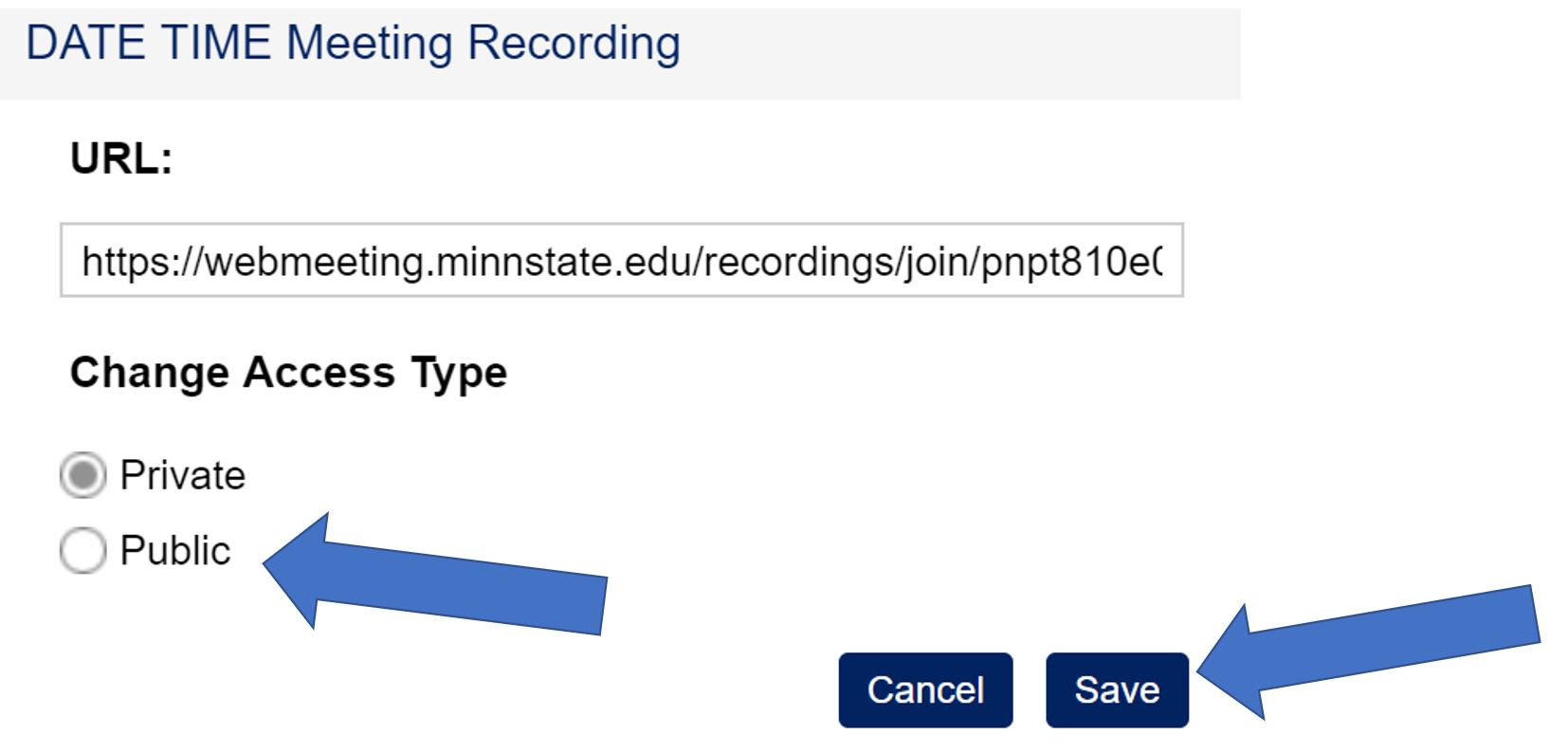This screenshot has height=753, width=1568.
Task: Focus the recording URL input field
Action: coord(621,261)
